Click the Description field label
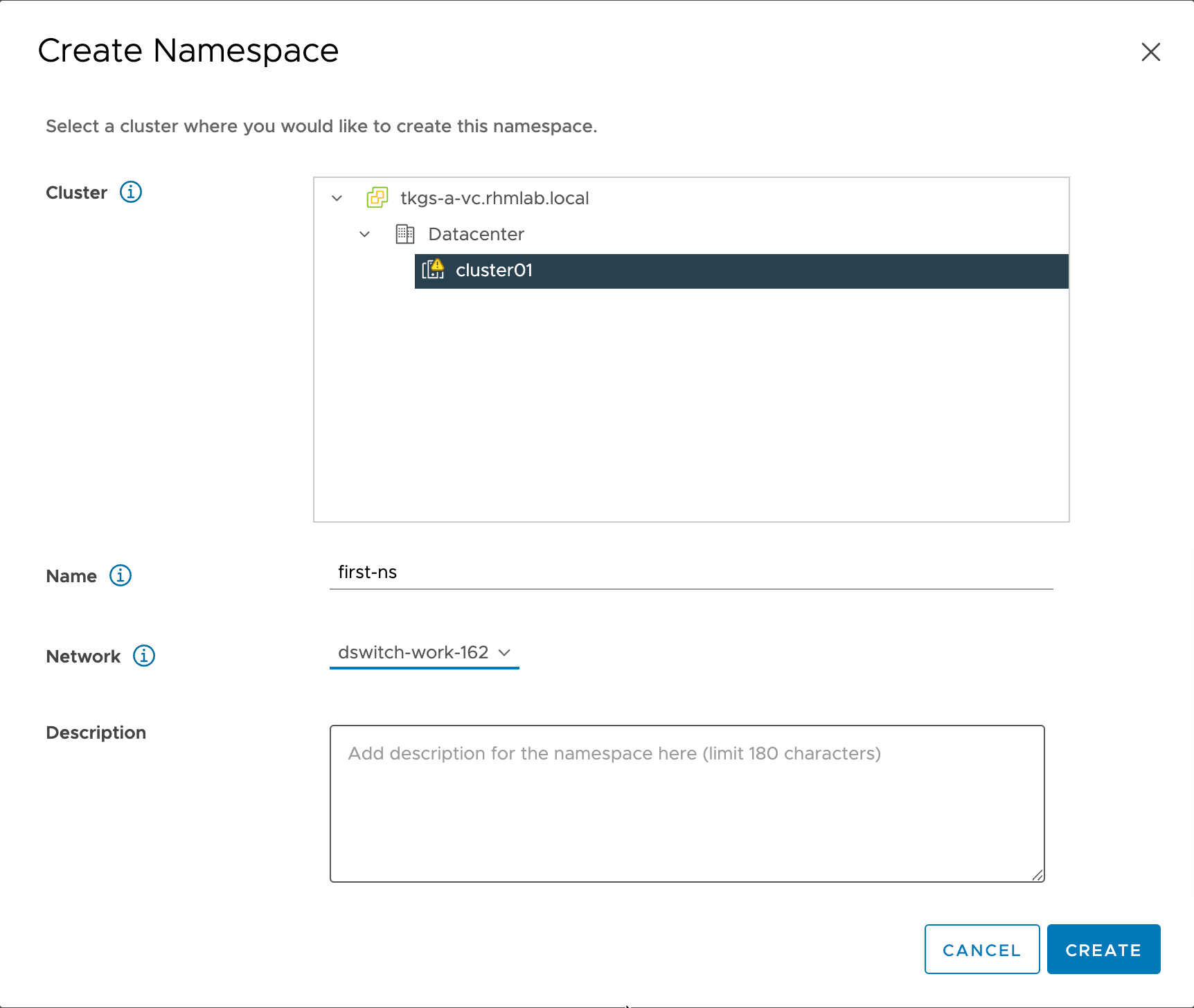The height and width of the screenshot is (1008, 1194). (x=96, y=732)
